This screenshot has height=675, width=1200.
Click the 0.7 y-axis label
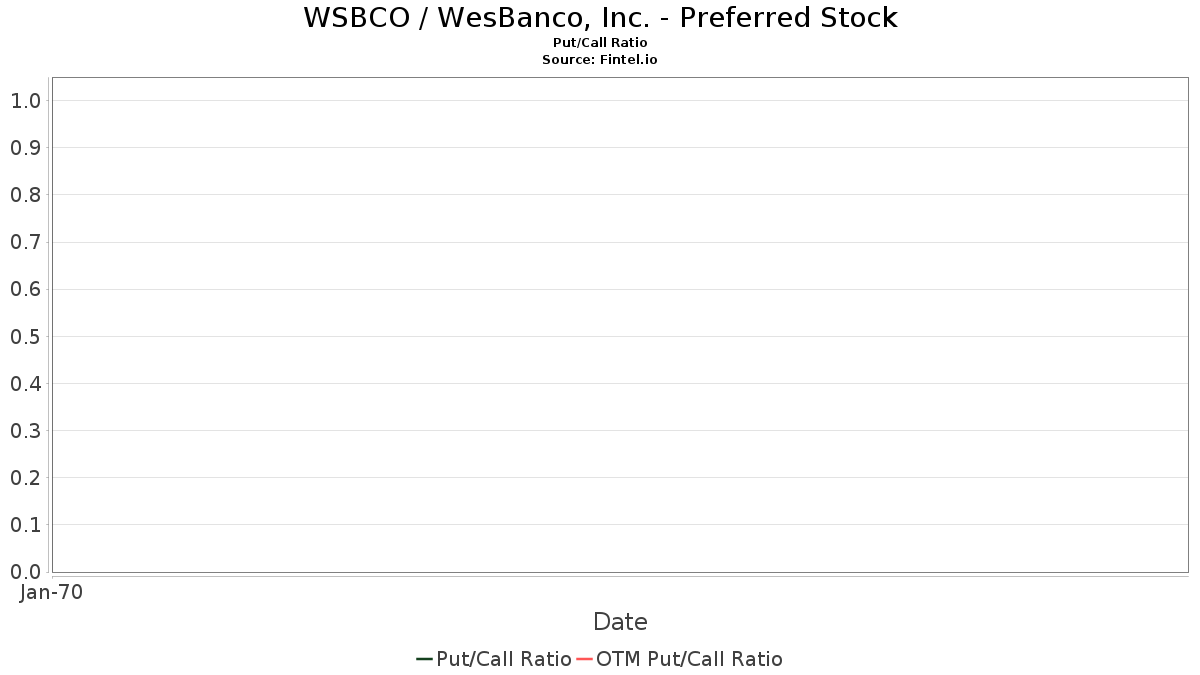pyautogui.click(x=25, y=242)
